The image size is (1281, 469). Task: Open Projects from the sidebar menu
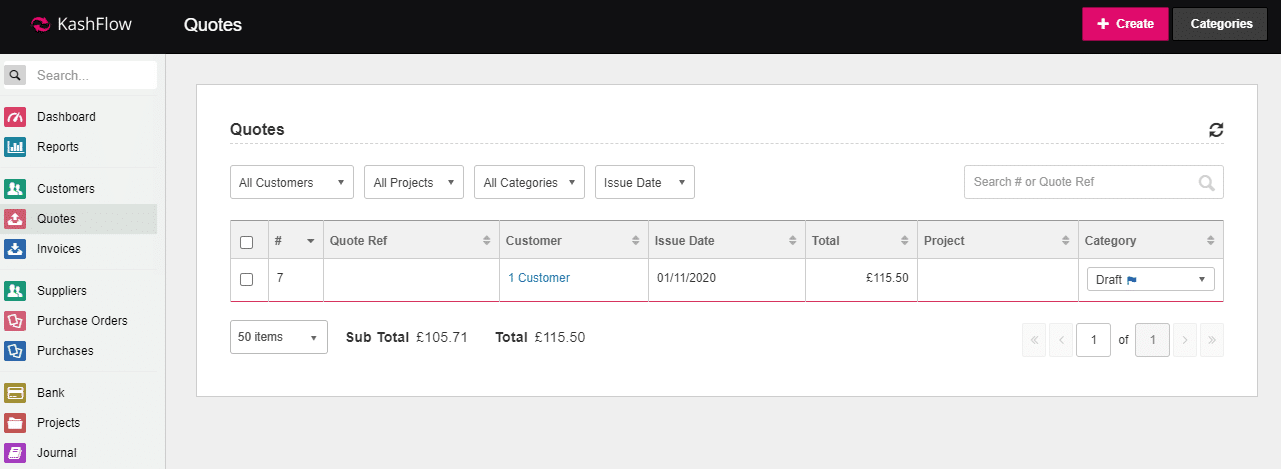tap(58, 423)
